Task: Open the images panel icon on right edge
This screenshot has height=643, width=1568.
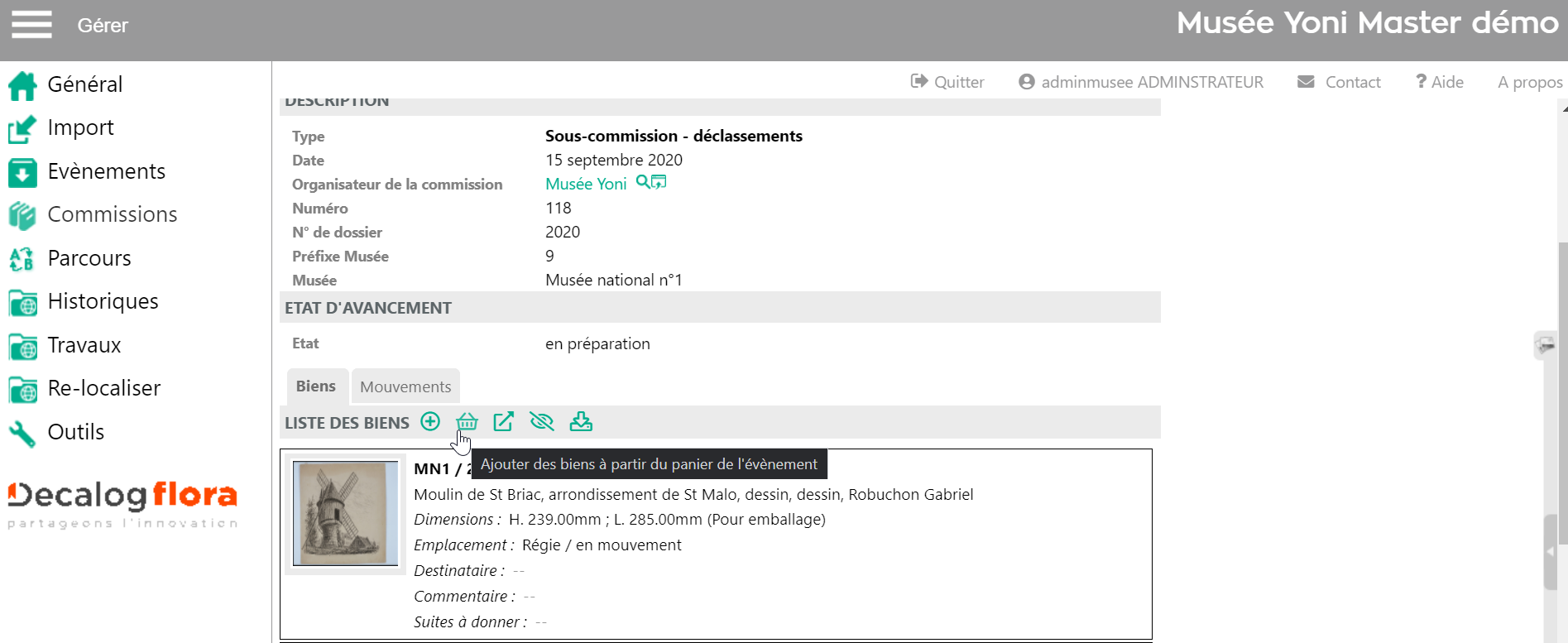Action: coord(1545,345)
